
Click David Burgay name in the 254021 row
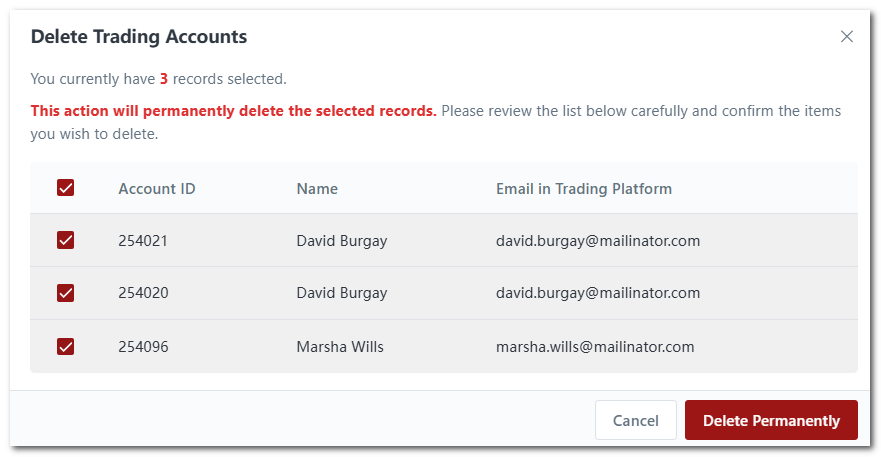pos(341,240)
